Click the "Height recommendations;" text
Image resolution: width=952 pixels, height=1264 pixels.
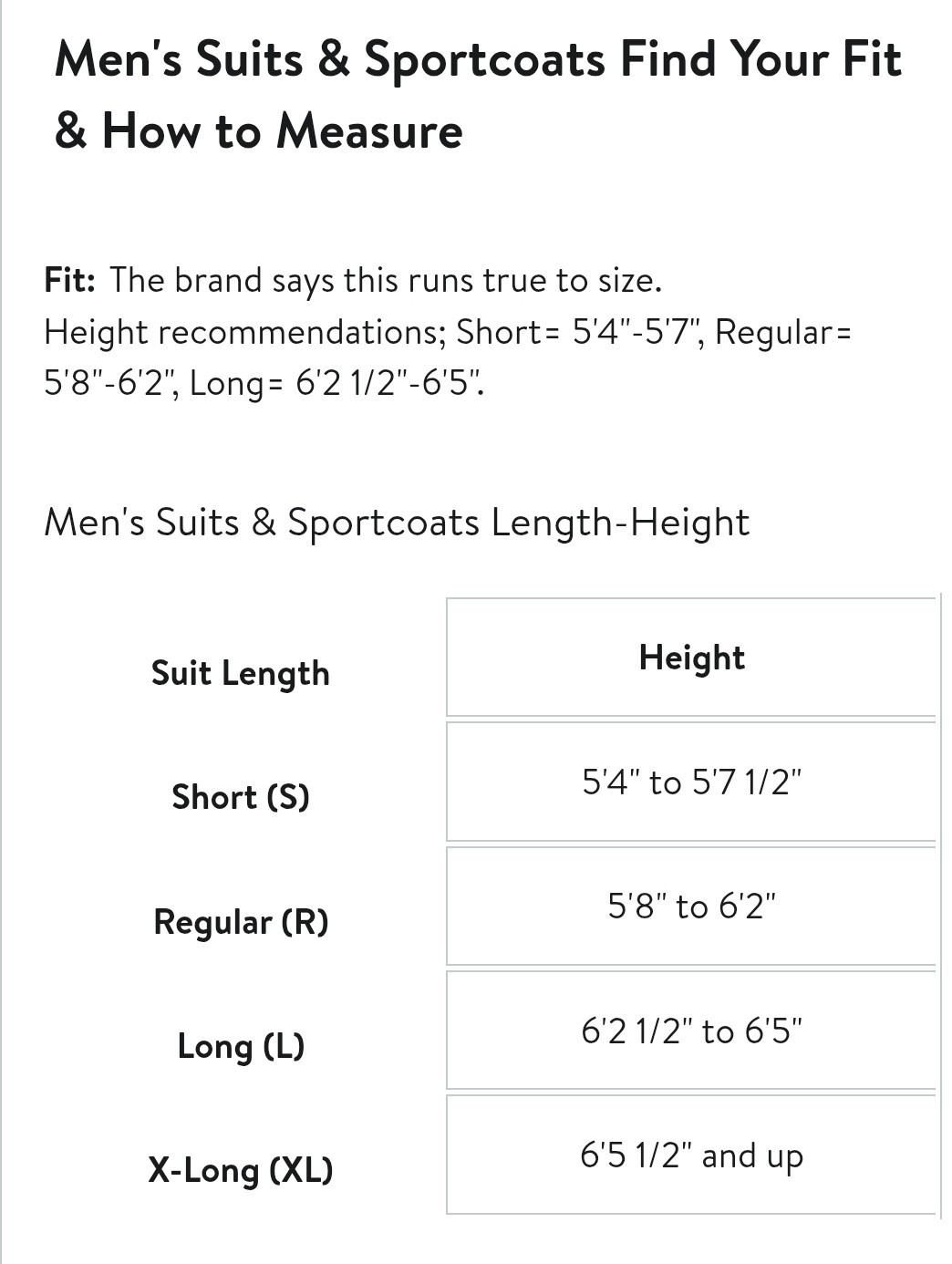[244, 332]
